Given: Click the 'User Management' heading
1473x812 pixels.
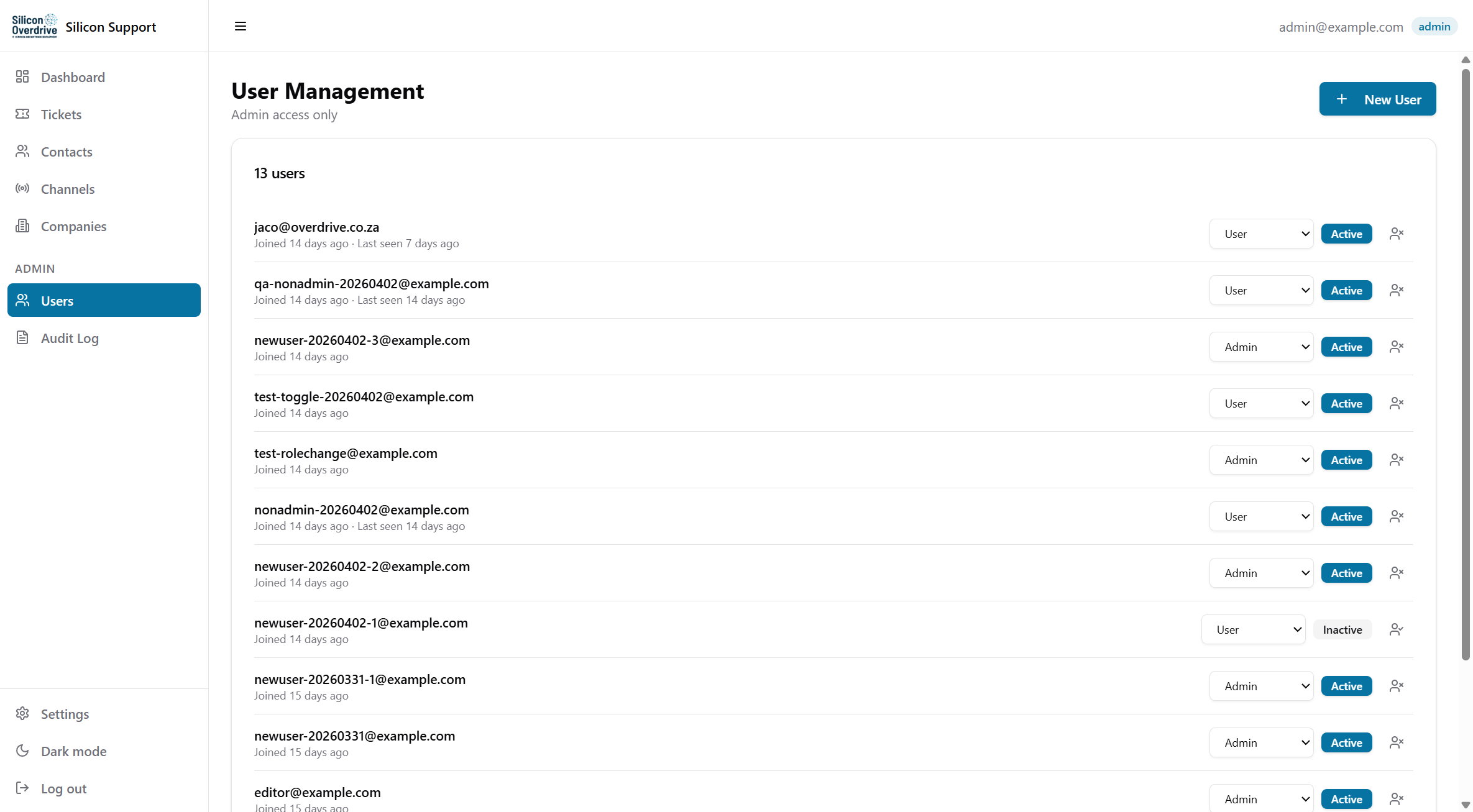Looking at the screenshot, I should point(328,91).
